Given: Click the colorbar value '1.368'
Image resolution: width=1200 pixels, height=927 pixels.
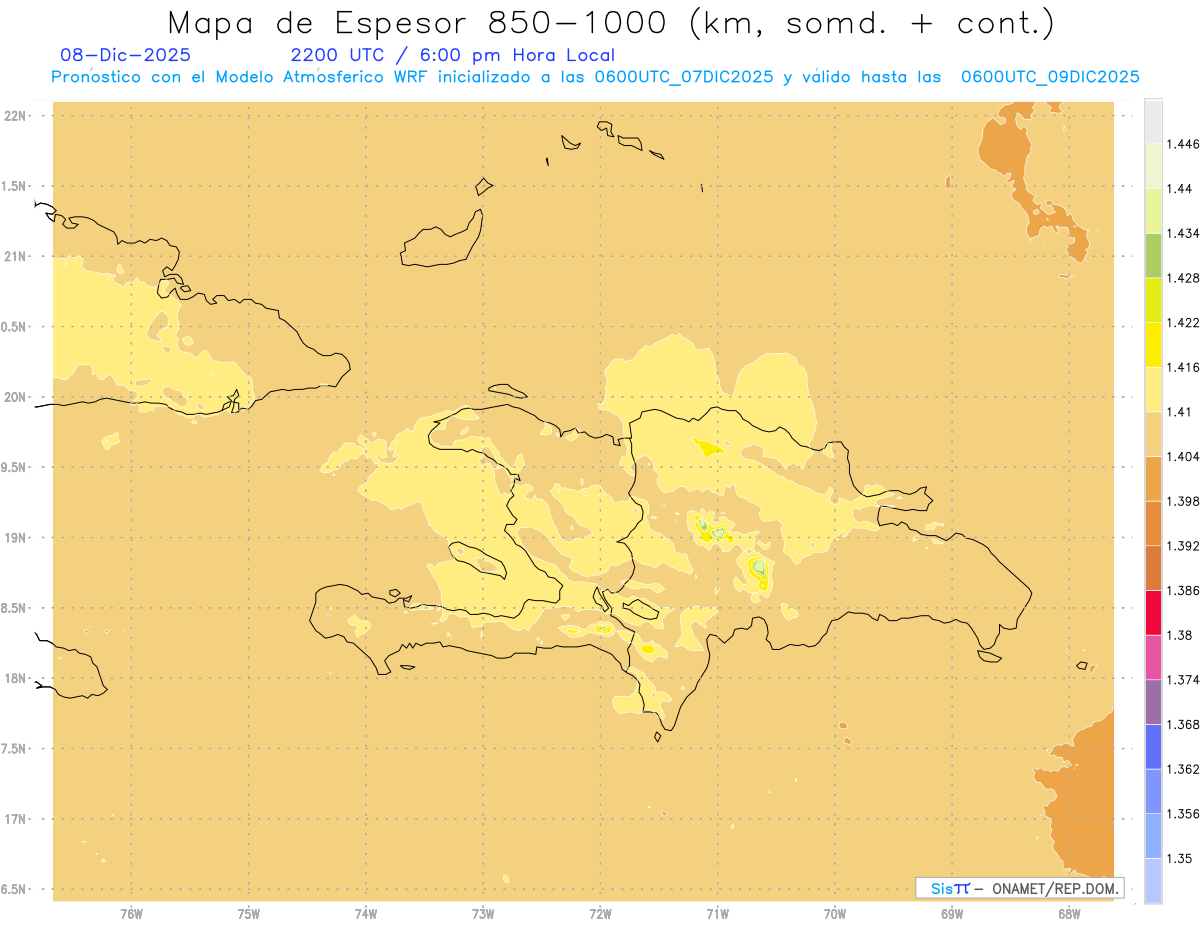Looking at the screenshot, I should (1183, 724).
